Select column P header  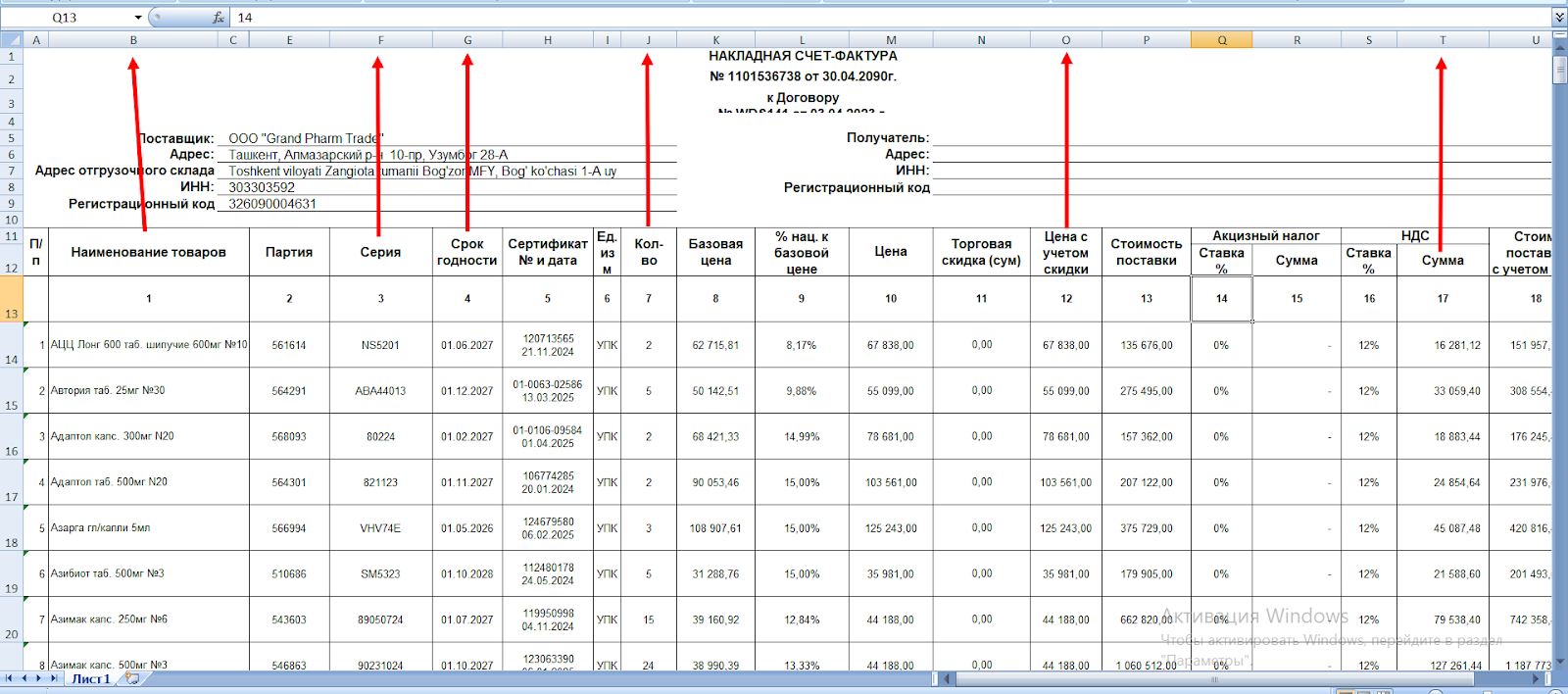(x=1147, y=40)
